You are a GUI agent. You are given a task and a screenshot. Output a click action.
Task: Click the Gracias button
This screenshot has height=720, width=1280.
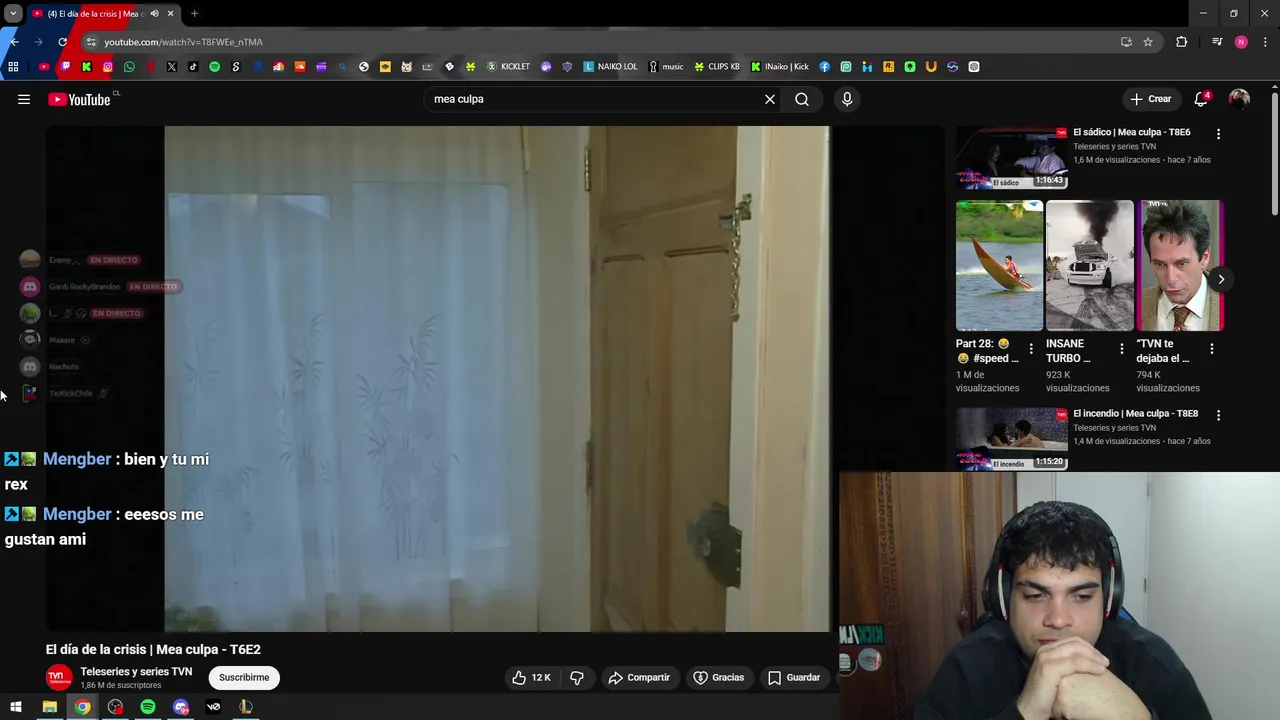pyautogui.click(x=718, y=677)
